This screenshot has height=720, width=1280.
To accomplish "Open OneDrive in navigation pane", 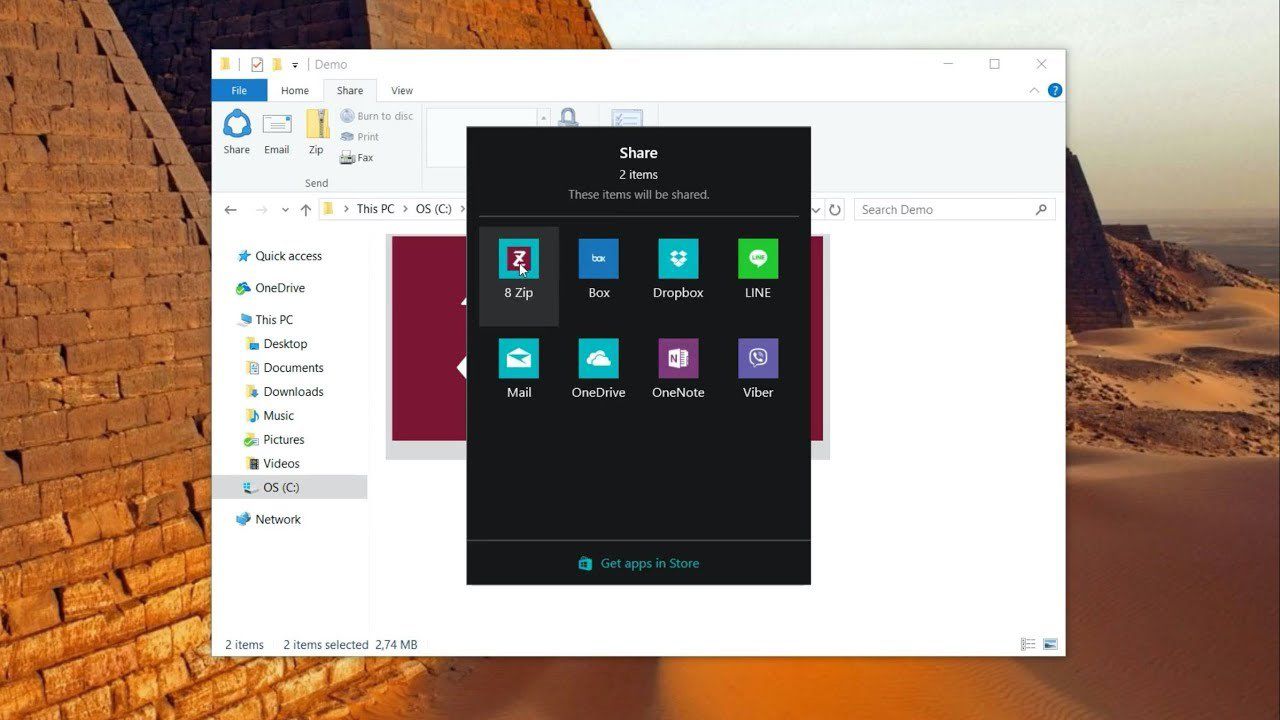I will [x=271, y=288].
